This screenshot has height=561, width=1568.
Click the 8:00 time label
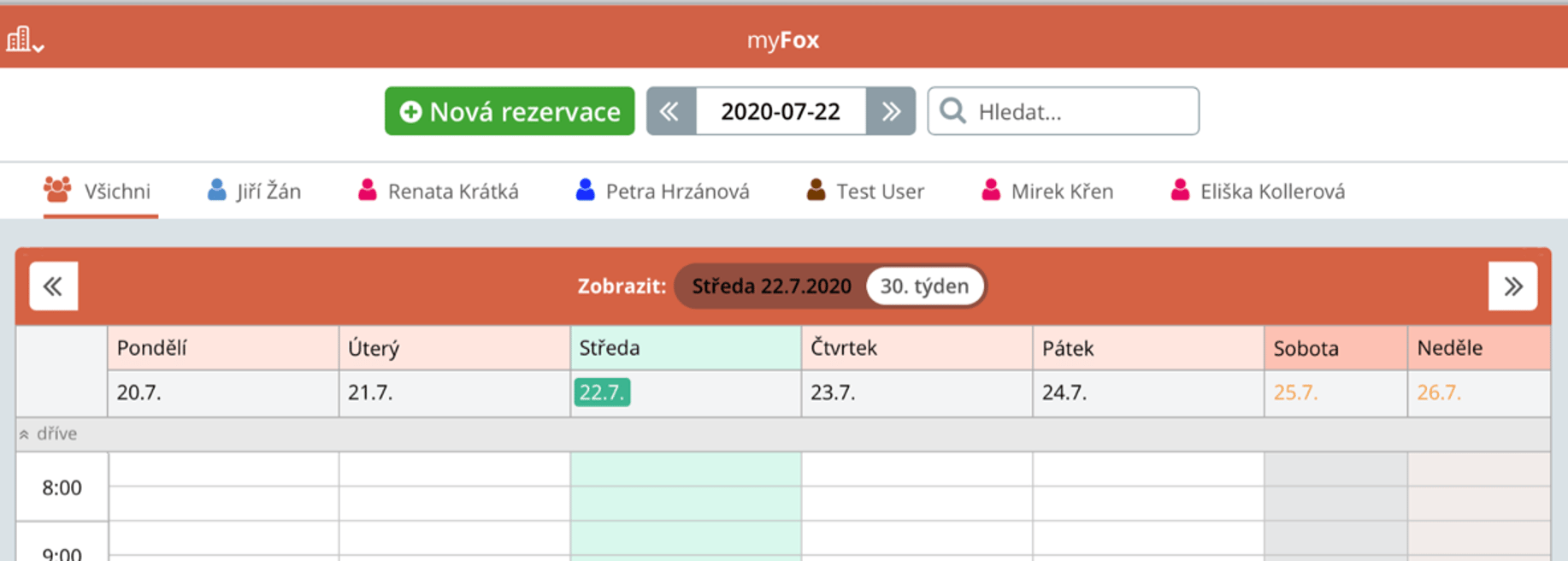[62, 487]
